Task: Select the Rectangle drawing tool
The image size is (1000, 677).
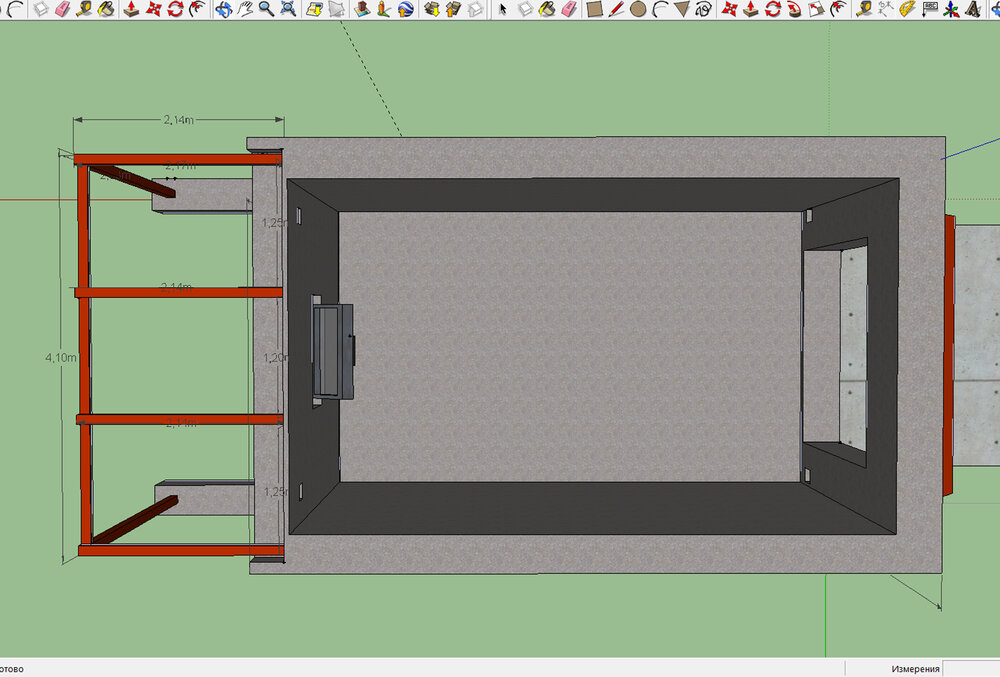Action: coord(594,9)
